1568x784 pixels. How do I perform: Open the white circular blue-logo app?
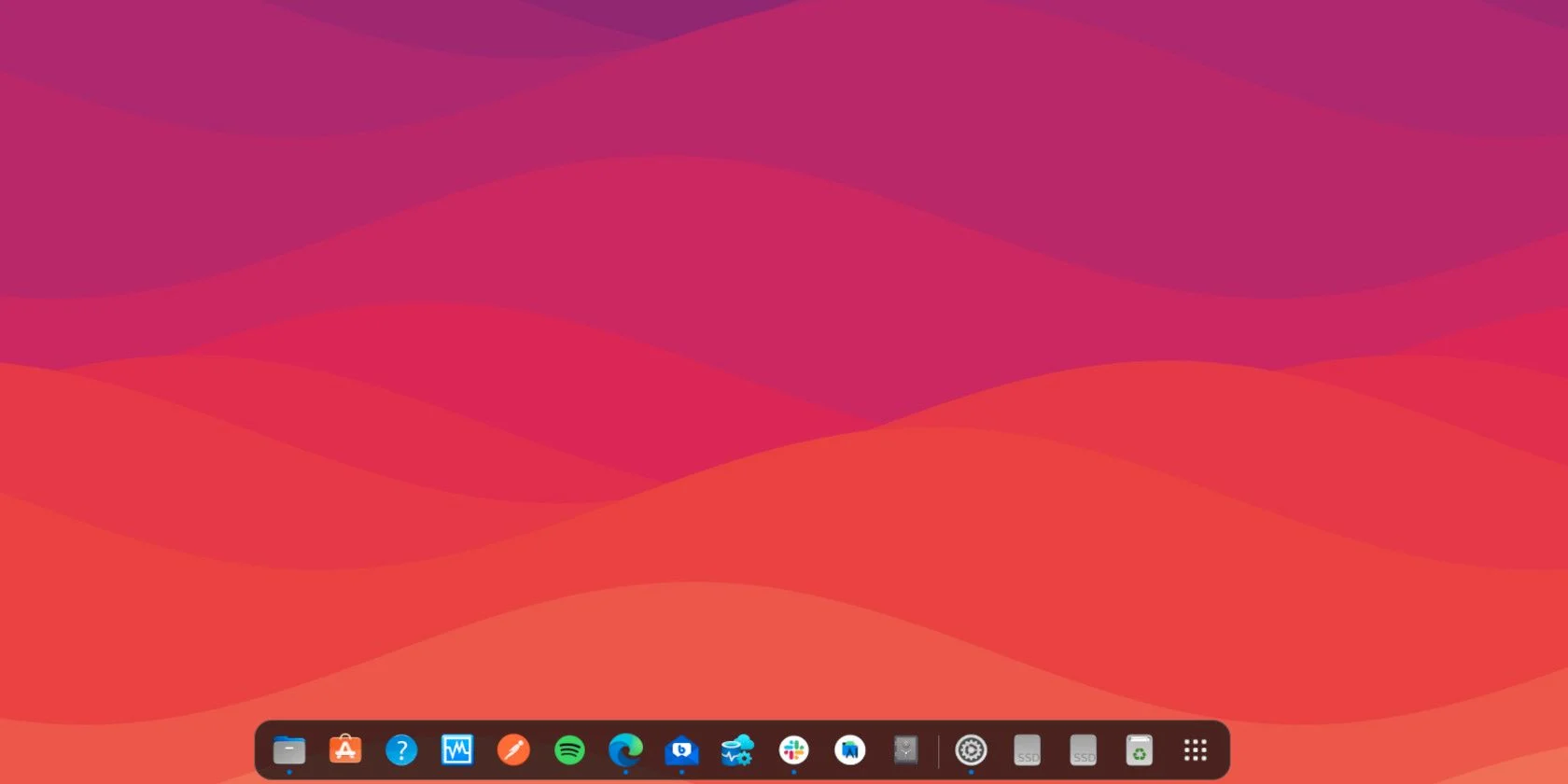pos(849,749)
